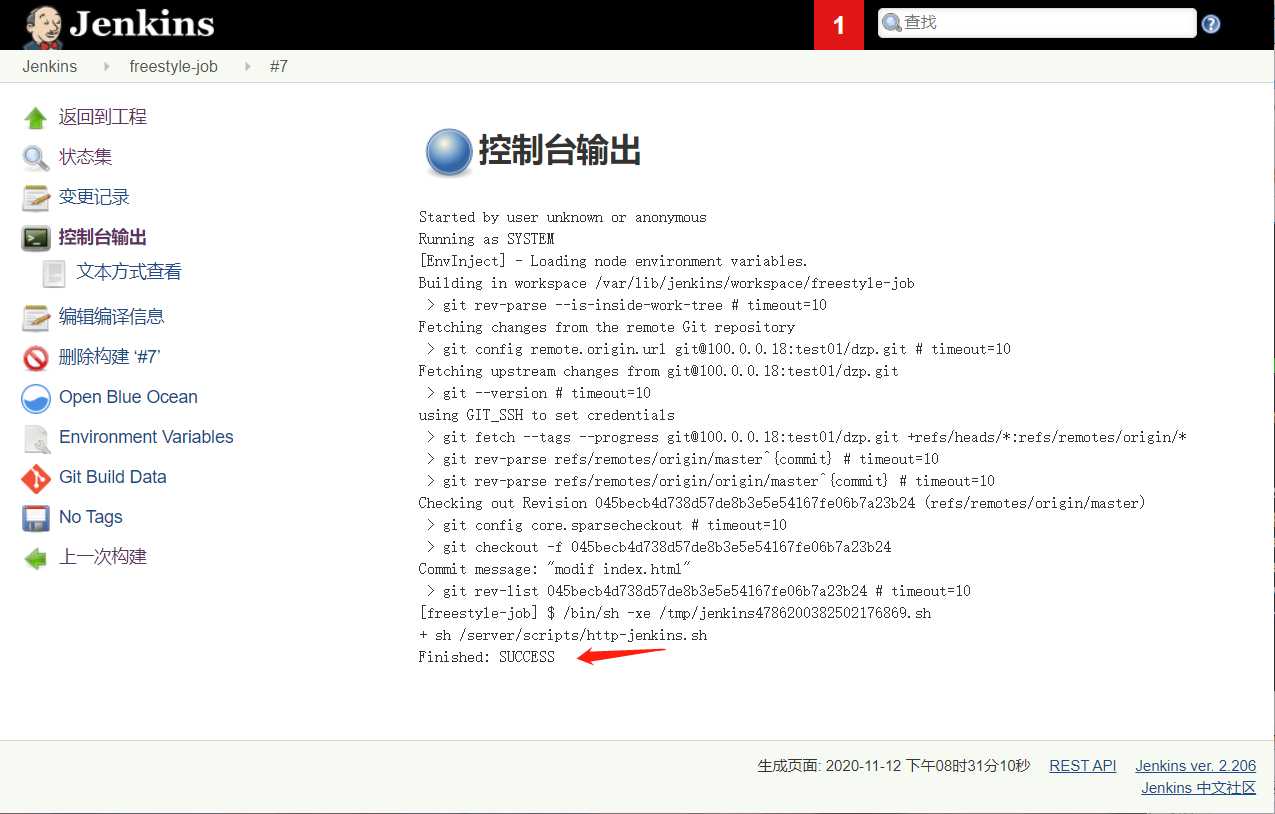Click the 'Running as SYSTEM' line
This screenshot has width=1275, height=814.
[486, 239]
